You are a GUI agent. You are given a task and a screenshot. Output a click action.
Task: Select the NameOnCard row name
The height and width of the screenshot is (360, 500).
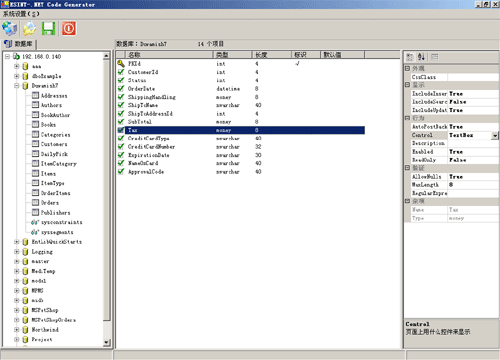coord(143,163)
